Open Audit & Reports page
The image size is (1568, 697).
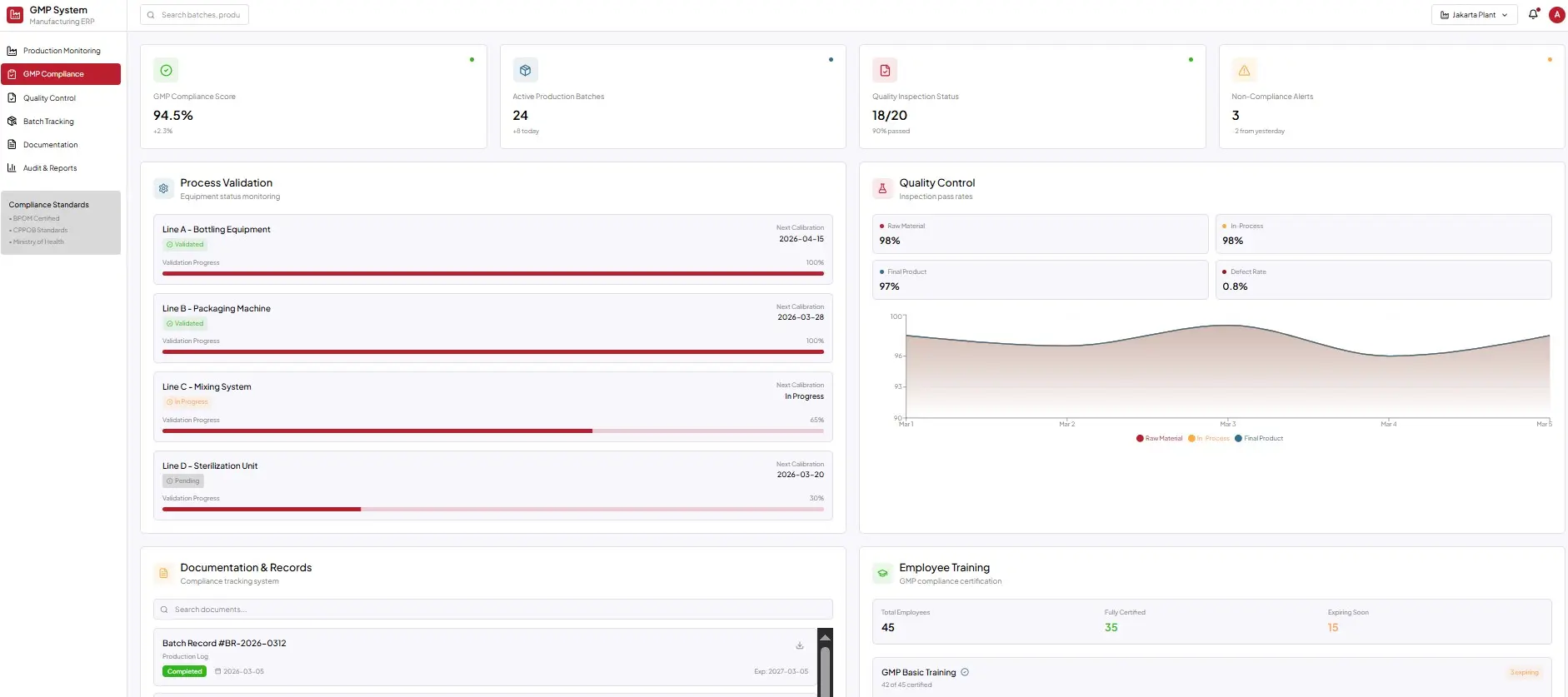point(50,168)
